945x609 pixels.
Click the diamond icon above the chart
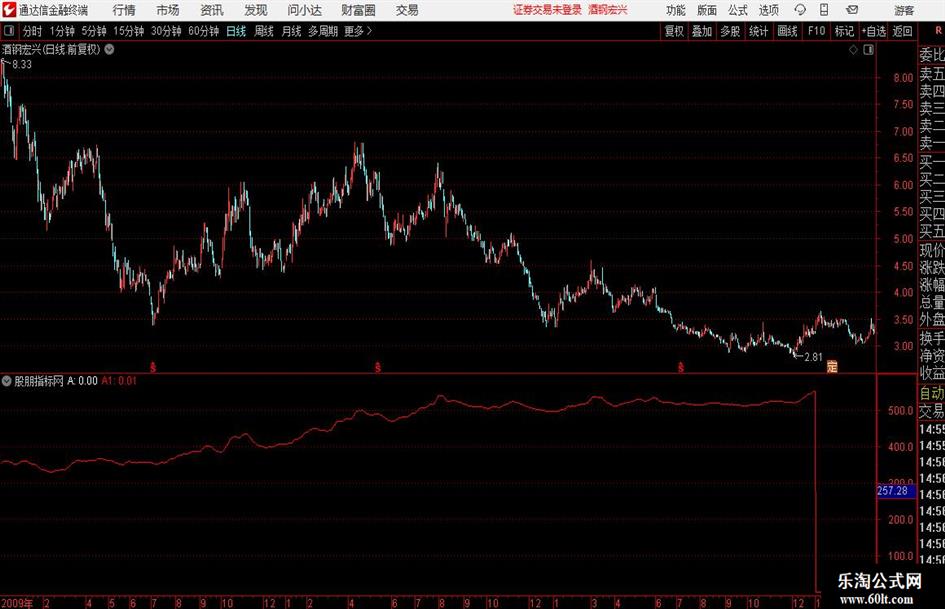(x=853, y=50)
